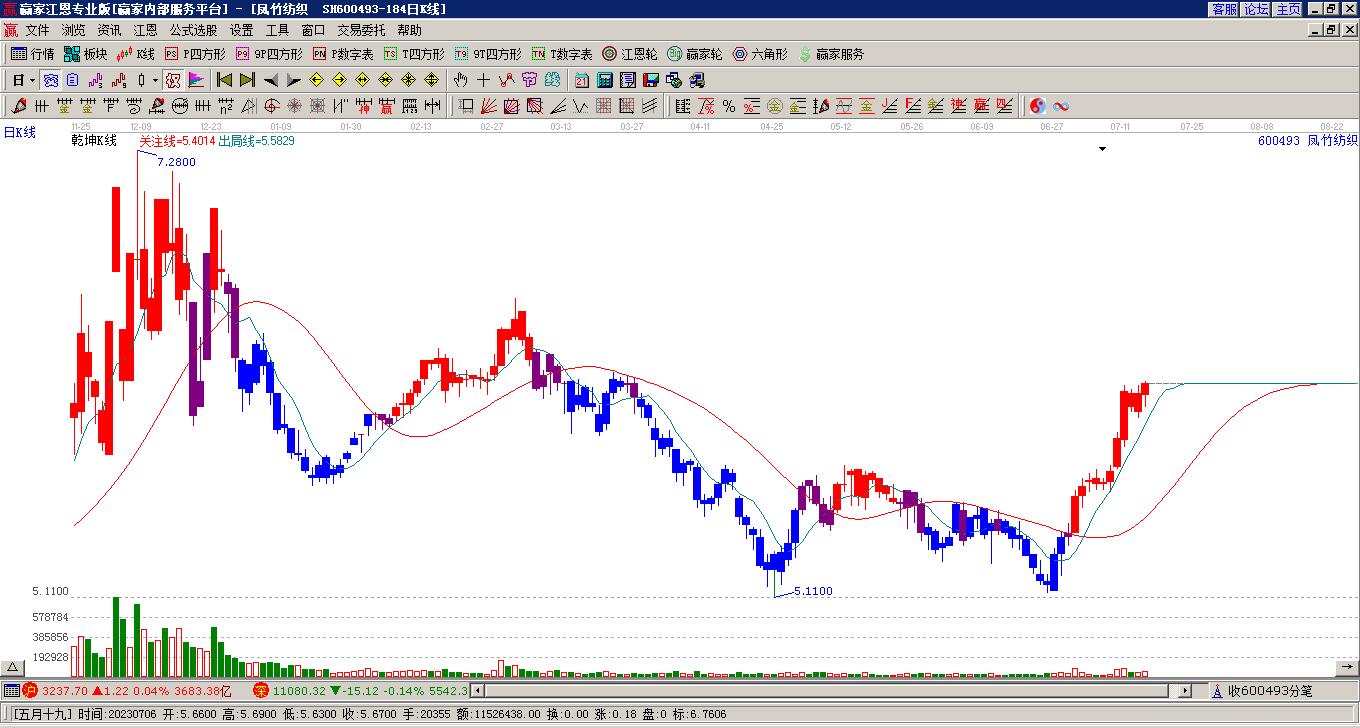1360x728 pixels.
Task: Click the yellow diamond left-arrow icon
Action: click(x=317, y=80)
